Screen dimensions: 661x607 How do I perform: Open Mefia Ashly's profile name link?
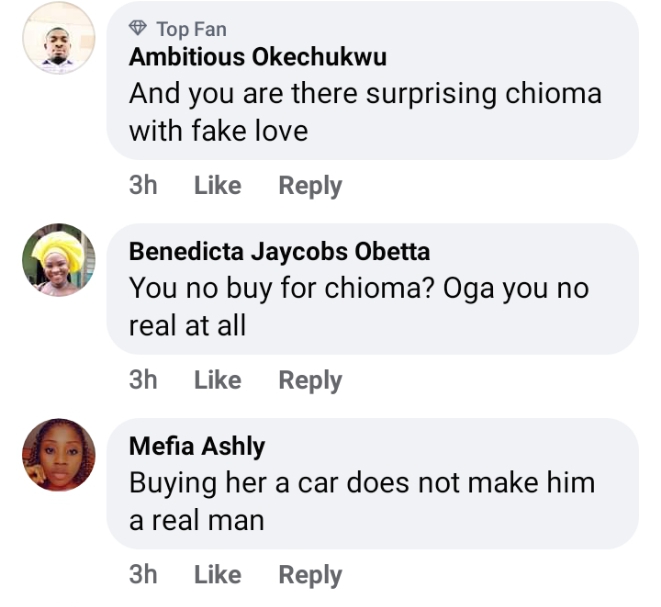[x=197, y=446]
